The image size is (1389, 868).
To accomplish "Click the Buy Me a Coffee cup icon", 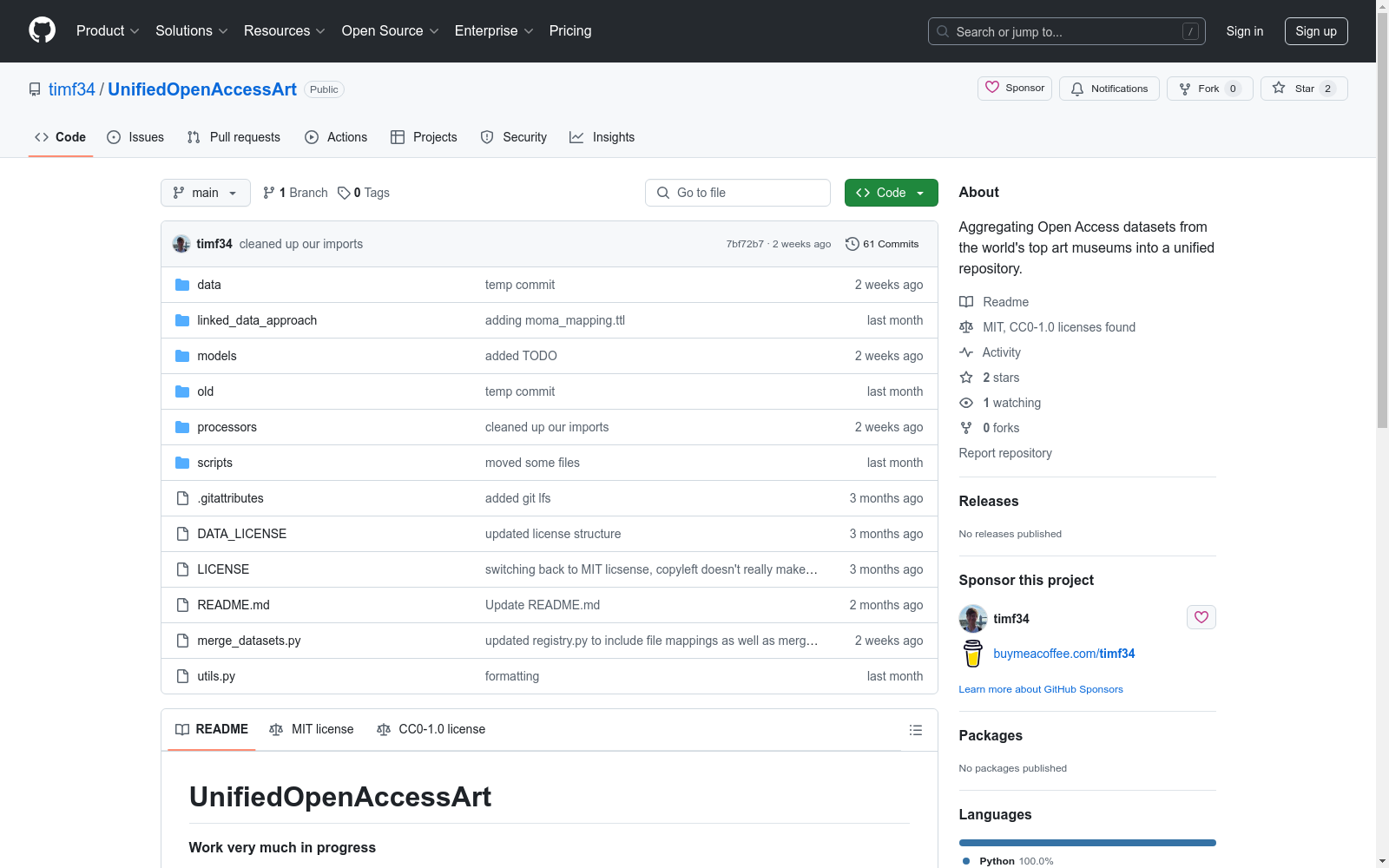I will tap(973, 653).
